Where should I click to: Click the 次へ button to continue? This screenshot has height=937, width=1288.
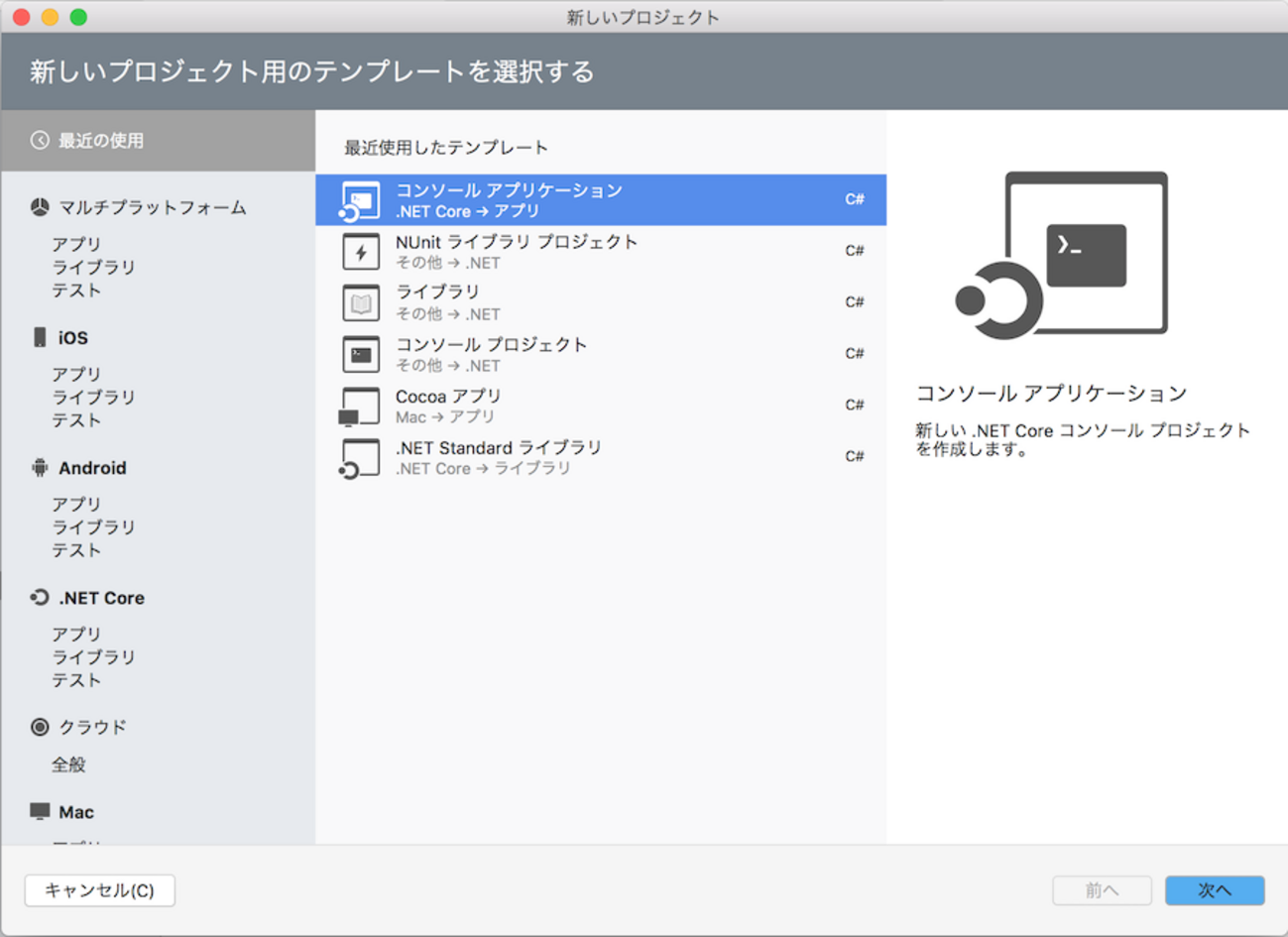pyautogui.click(x=1214, y=890)
